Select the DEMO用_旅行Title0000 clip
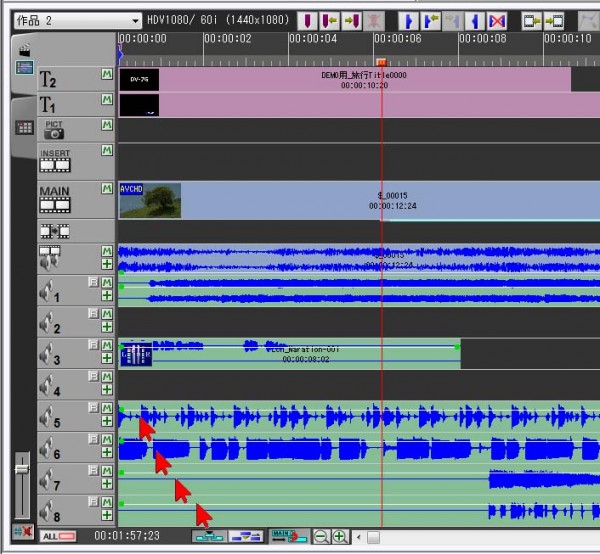This screenshot has width=600, height=554. coord(345,80)
